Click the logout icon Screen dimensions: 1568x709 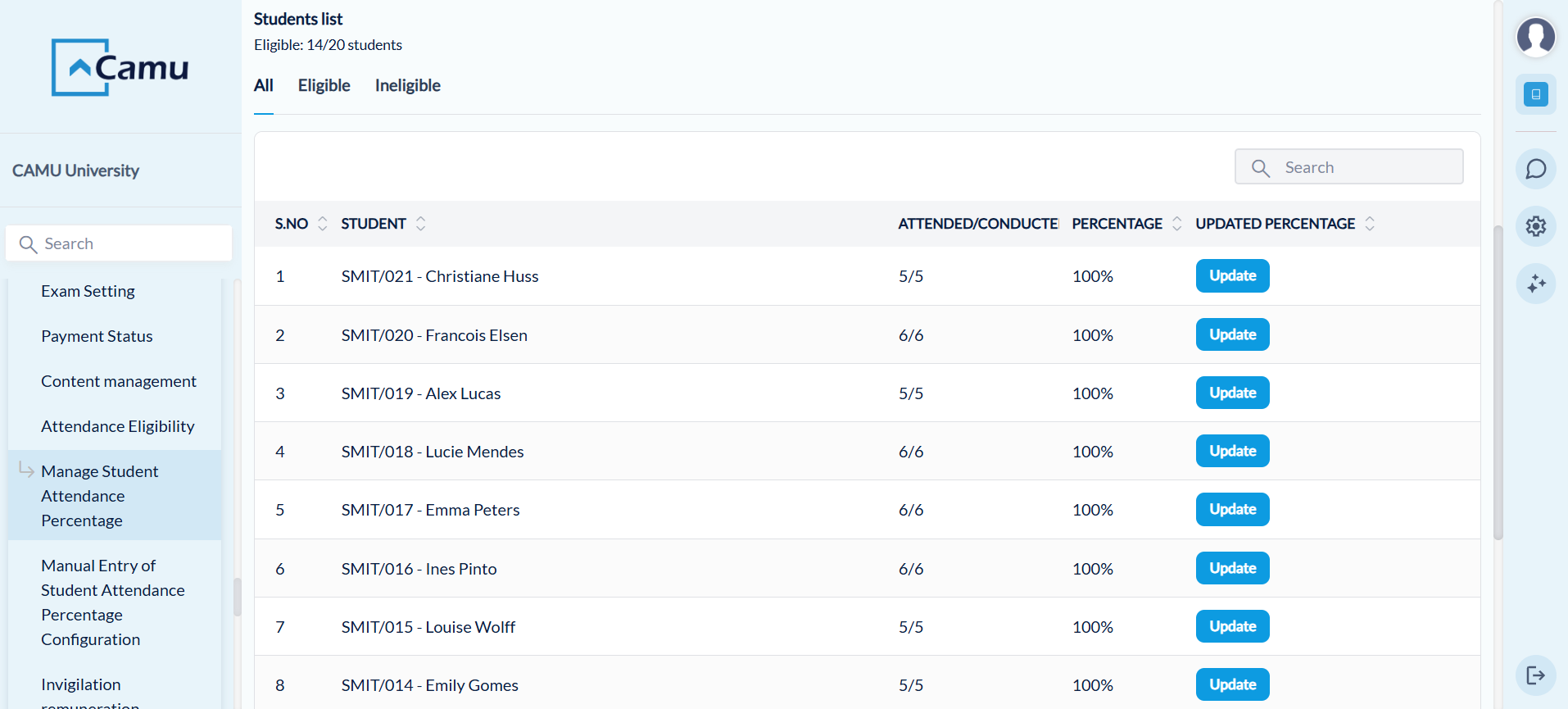[x=1535, y=675]
